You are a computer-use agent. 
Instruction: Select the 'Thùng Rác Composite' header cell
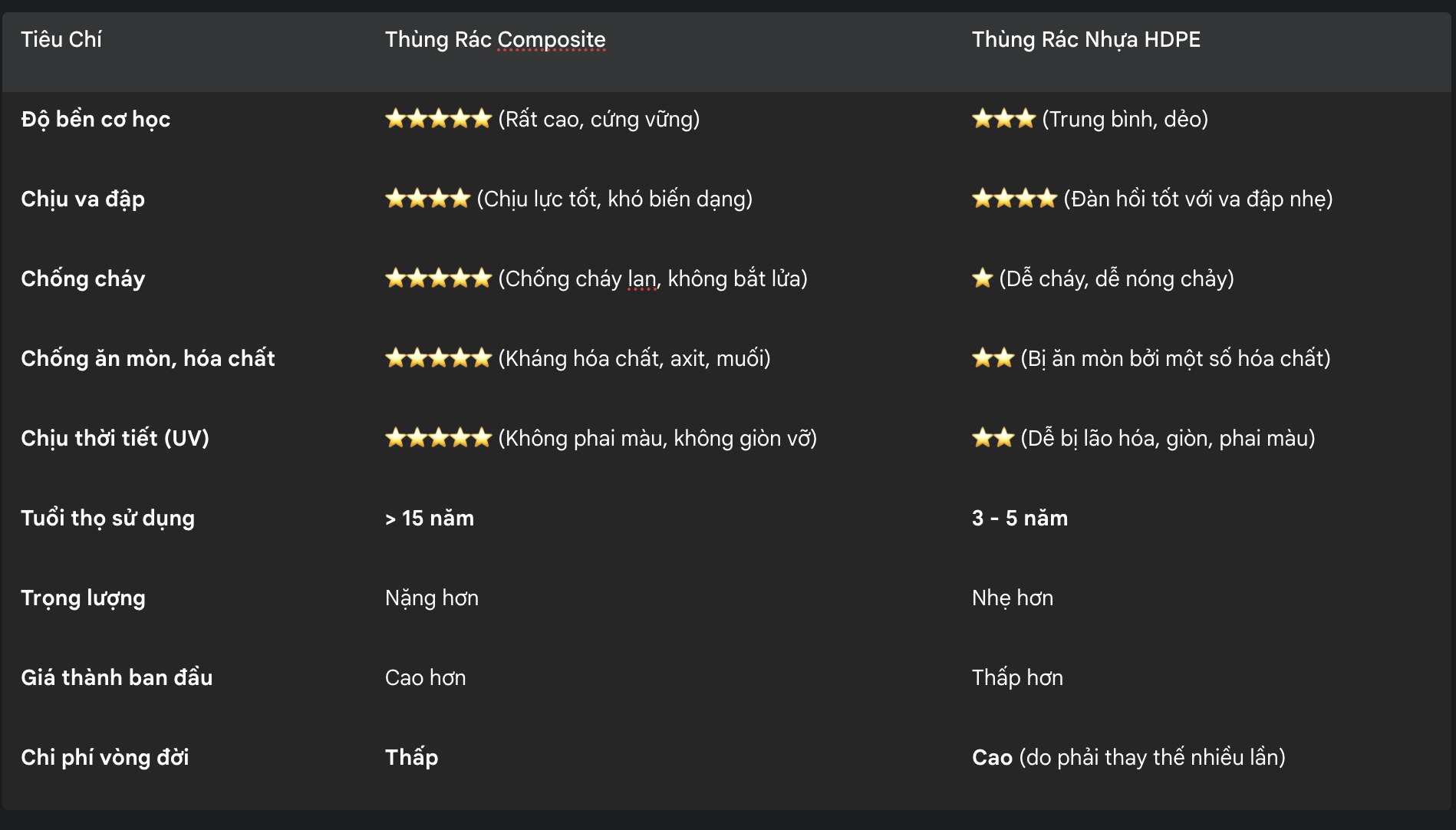point(496,39)
